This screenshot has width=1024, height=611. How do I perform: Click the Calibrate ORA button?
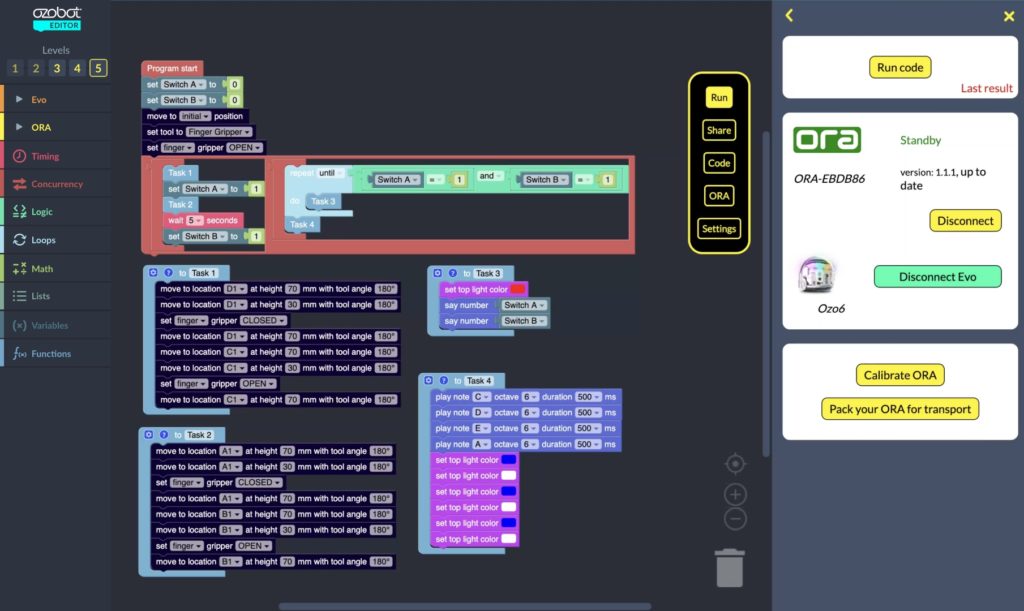click(x=900, y=375)
